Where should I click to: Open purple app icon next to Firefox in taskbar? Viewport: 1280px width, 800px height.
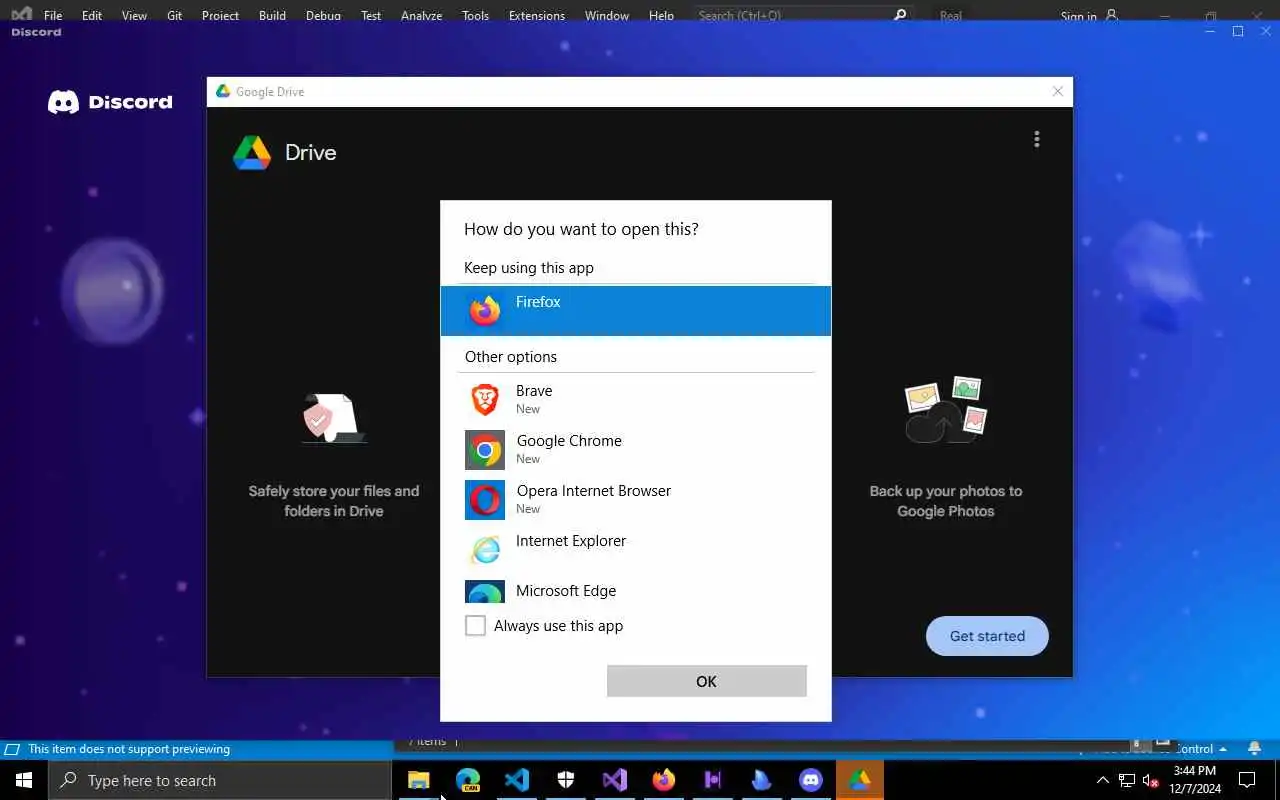pyautogui.click(x=713, y=780)
